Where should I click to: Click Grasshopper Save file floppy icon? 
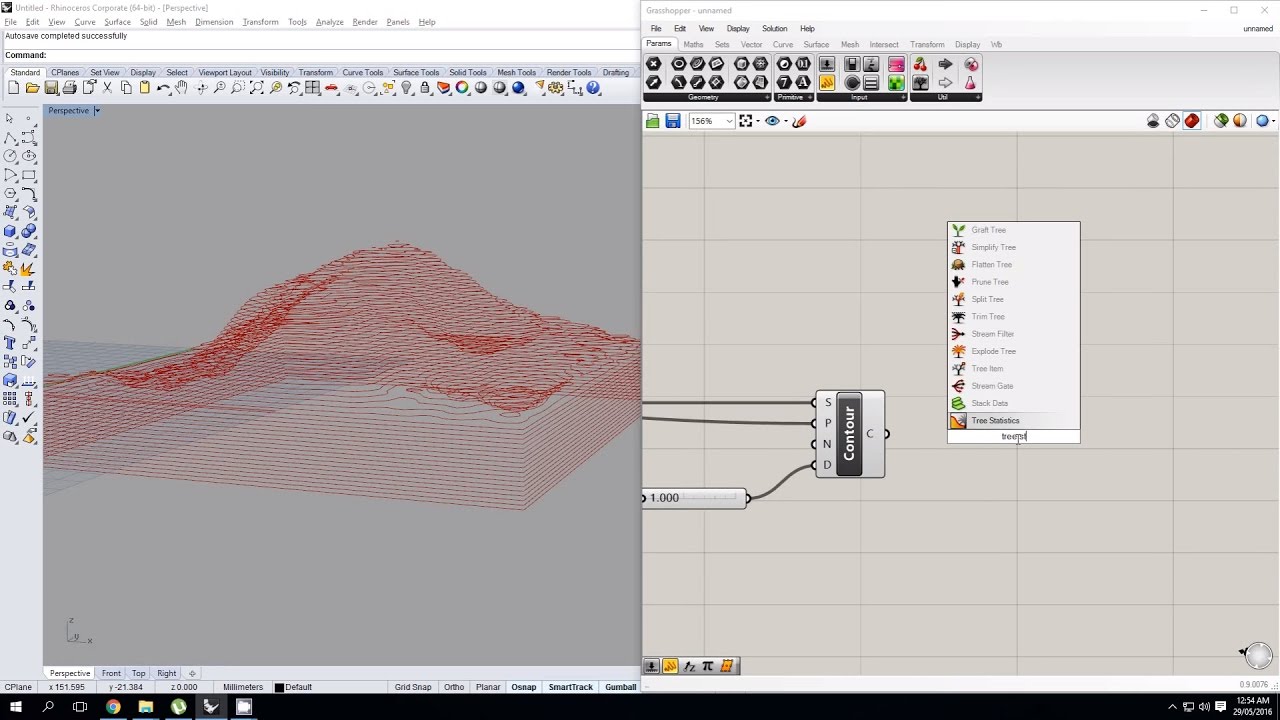click(673, 121)
